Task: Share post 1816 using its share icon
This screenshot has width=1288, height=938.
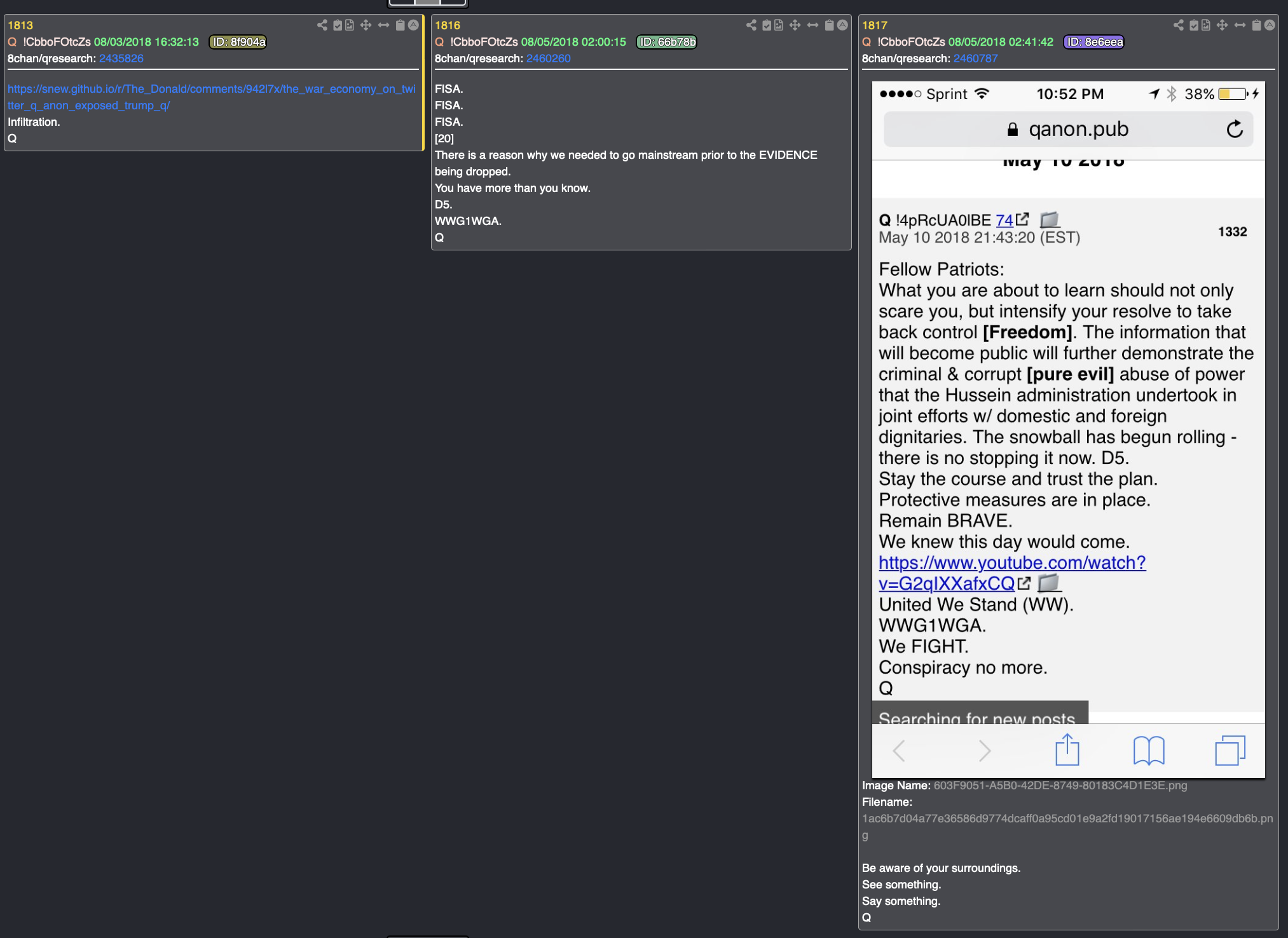Action: tap(751, 25)
